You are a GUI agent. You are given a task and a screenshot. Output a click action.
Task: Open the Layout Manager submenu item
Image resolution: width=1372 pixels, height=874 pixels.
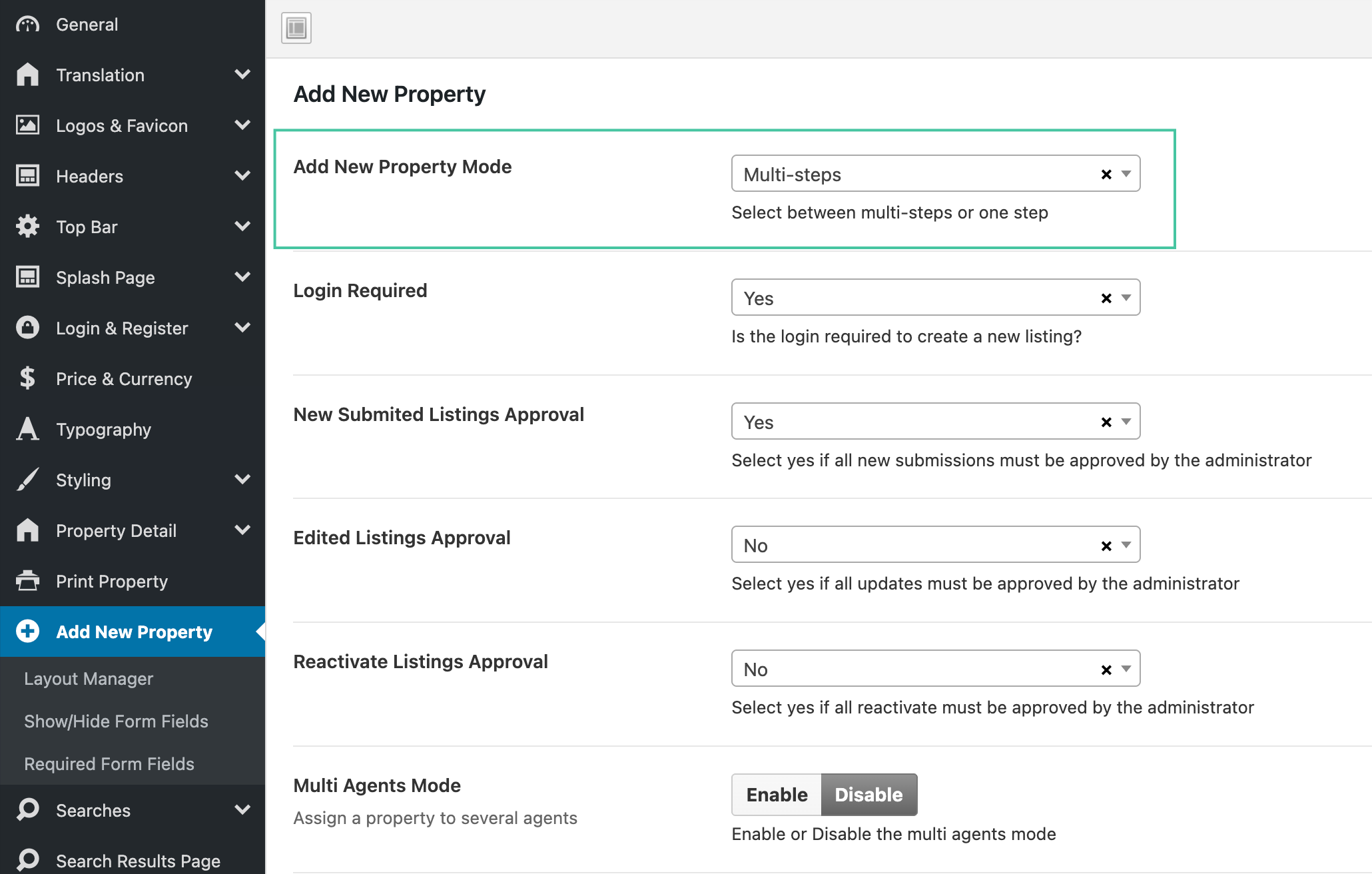(x=89, y=678)
